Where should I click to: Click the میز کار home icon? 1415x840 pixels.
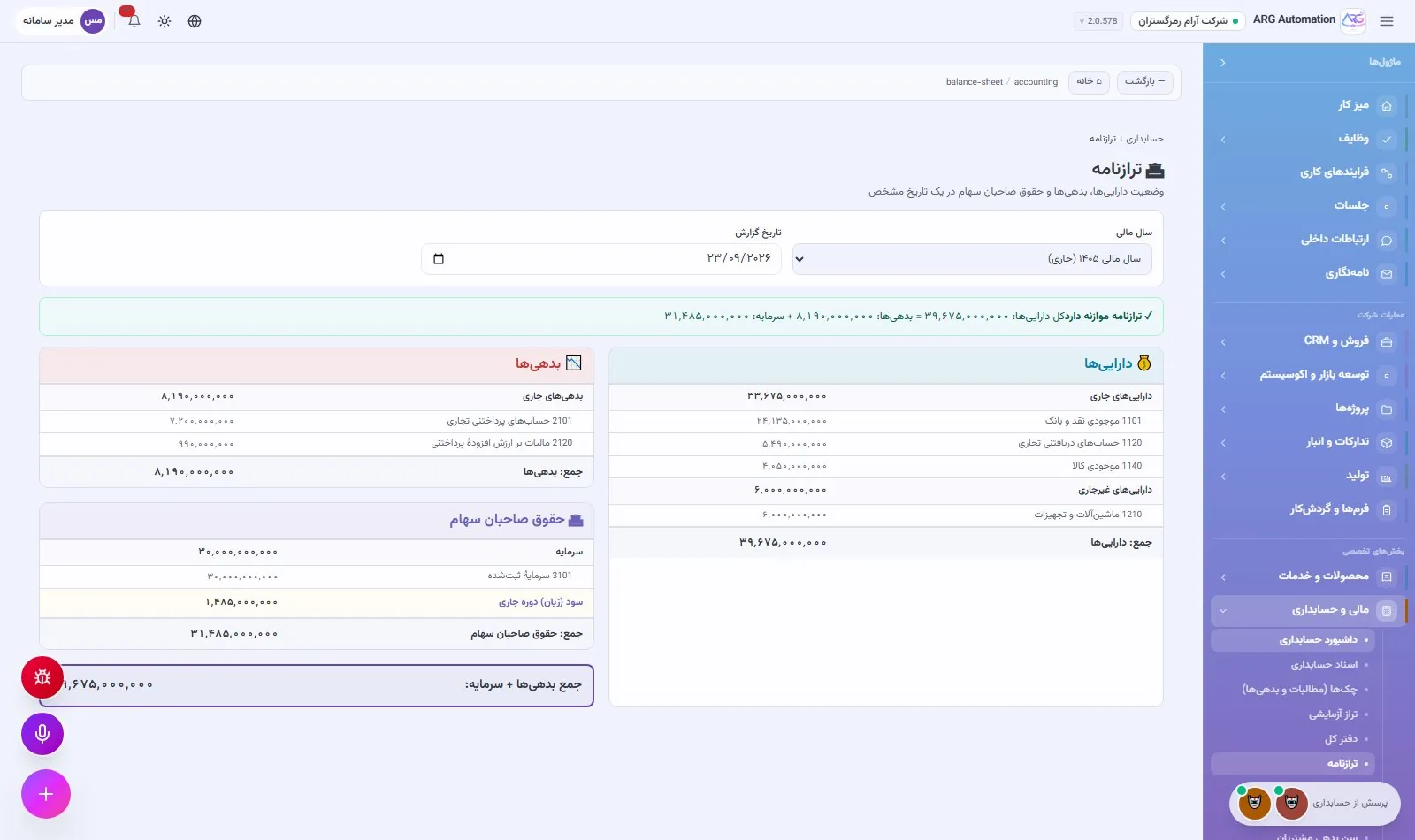(1387, 106)
